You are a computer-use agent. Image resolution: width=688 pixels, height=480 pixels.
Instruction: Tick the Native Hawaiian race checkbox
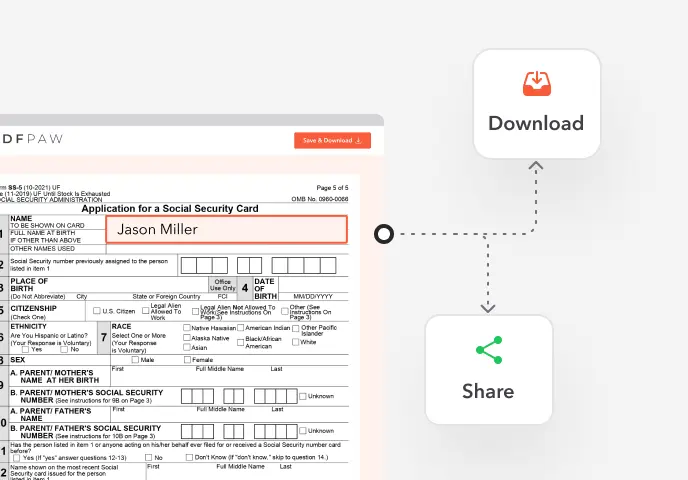187,328
